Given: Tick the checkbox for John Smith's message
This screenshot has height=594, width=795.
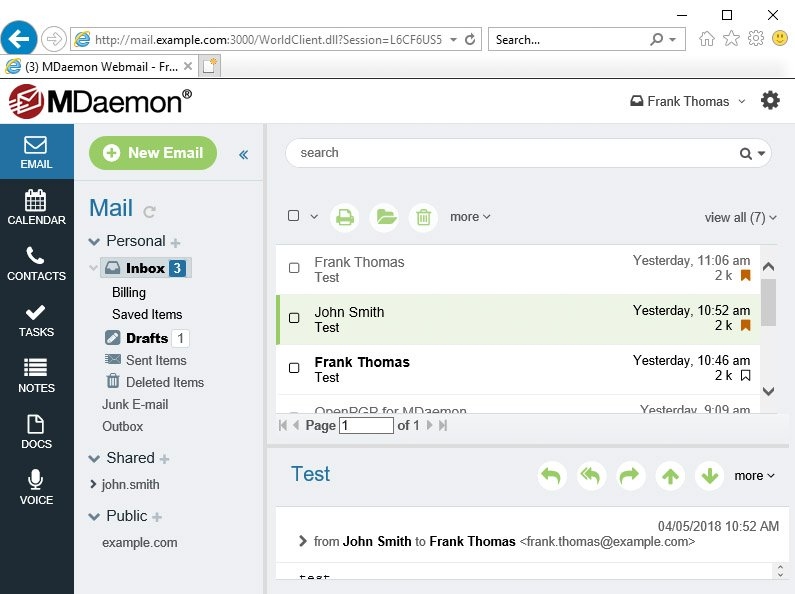Looking at the screenshot, I should pyautogui.click(x=294, y=318).
